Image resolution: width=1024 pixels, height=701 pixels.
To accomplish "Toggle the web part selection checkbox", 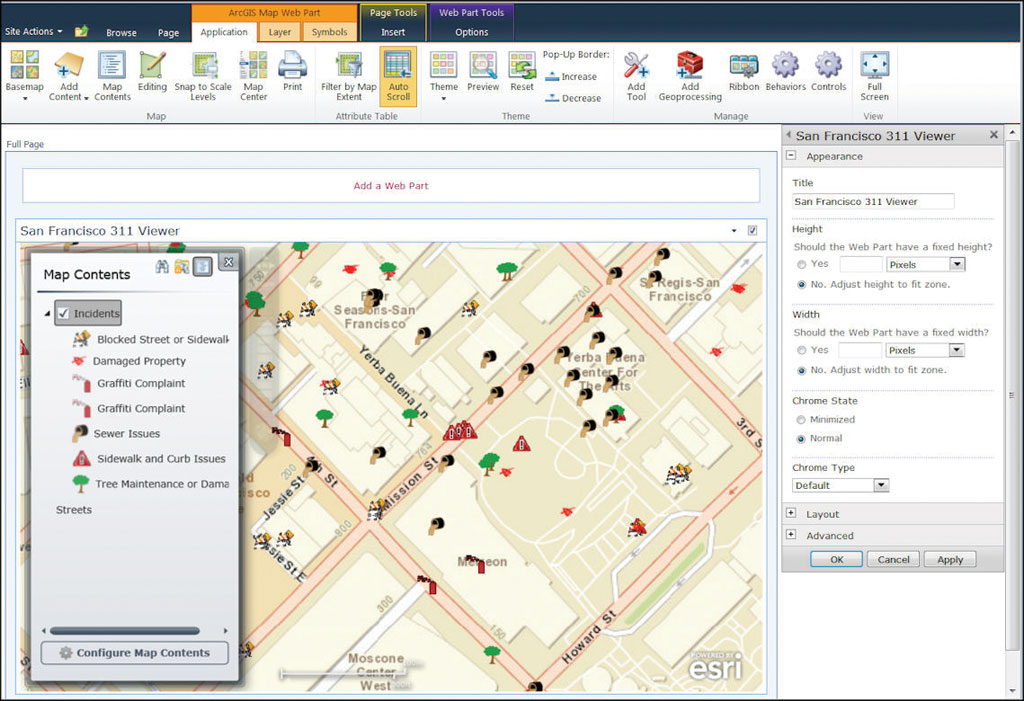I will point(752,231).
